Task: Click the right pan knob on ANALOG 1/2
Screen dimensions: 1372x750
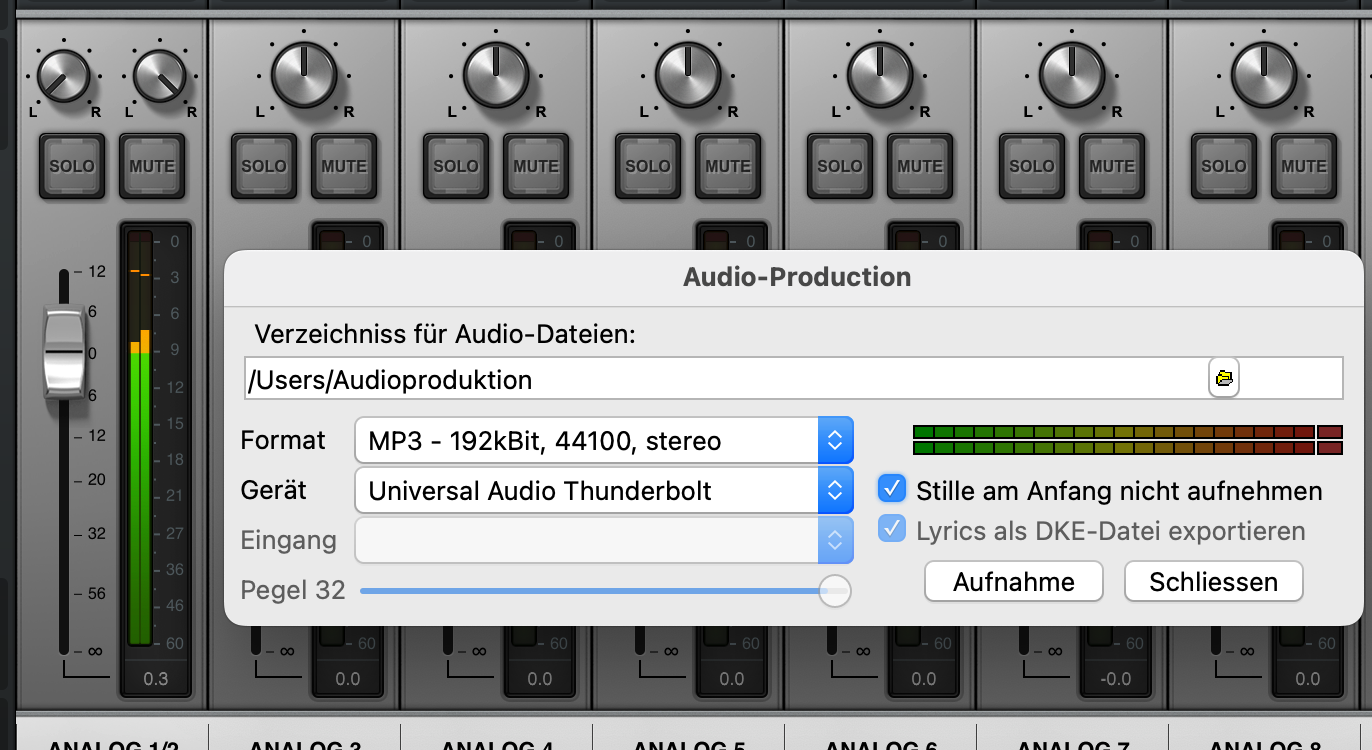Action: pos(160,77)
